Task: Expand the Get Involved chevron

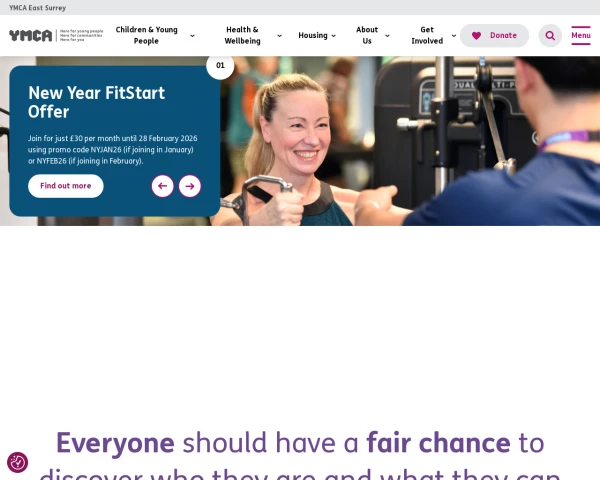Action: tap(454, 36)
